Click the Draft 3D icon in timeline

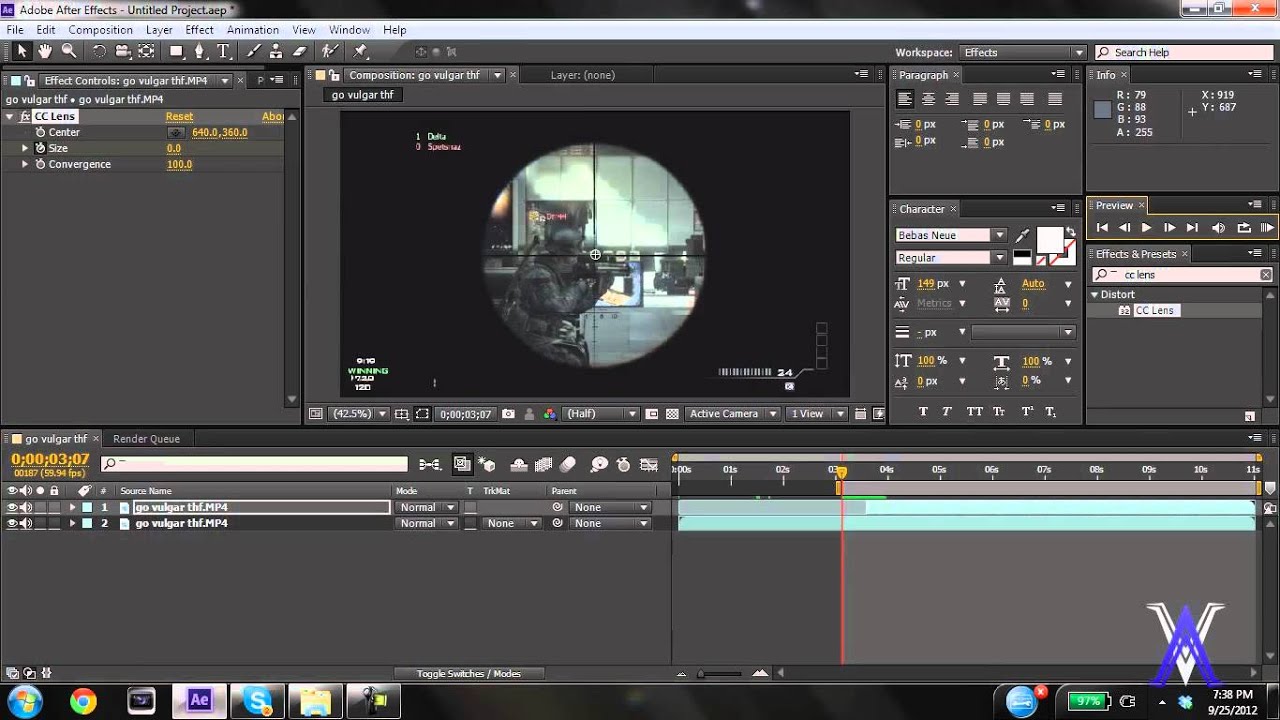click(x=488, y=464)
